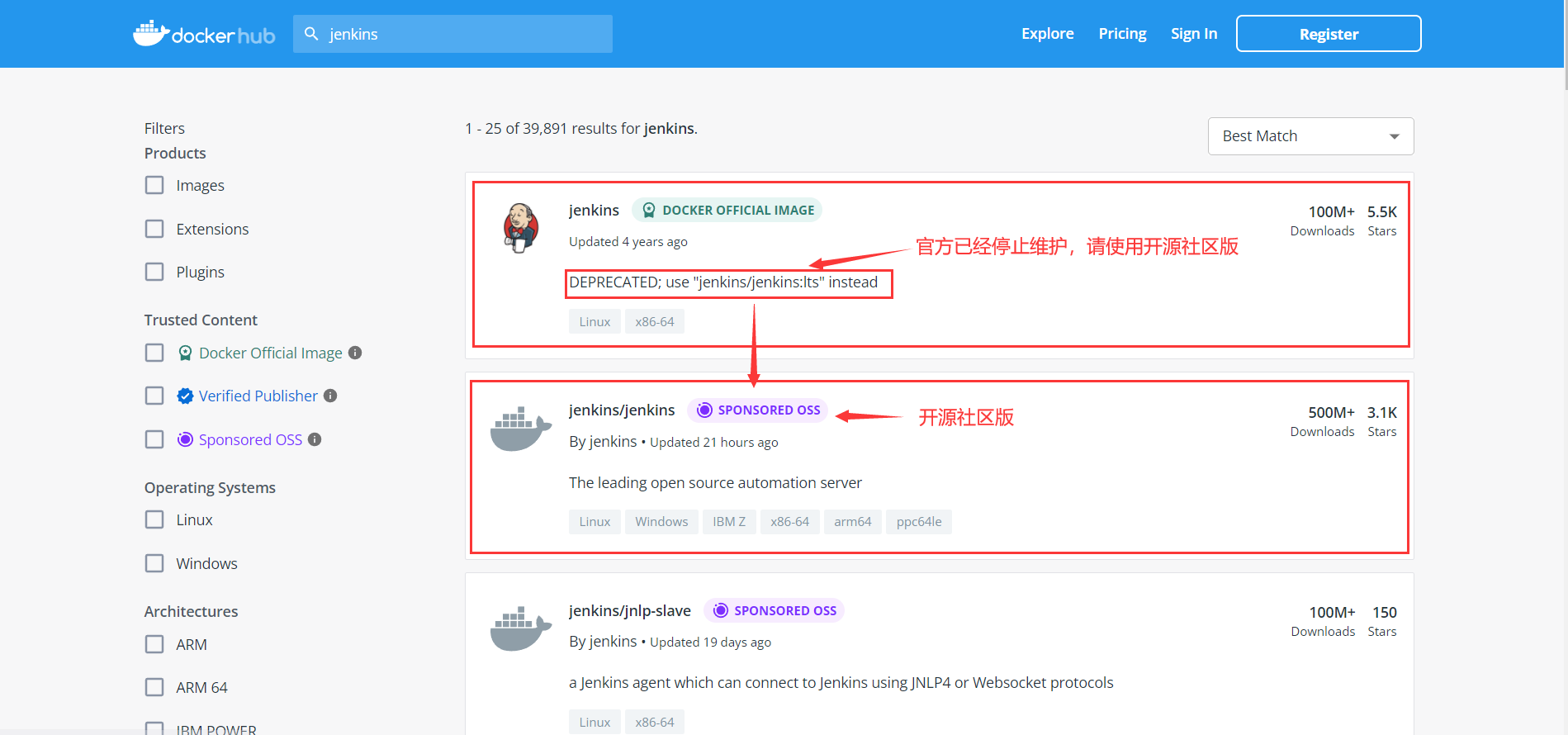Click the Register button
The height and width of the screenshot is (735, 1568).
1328,34
